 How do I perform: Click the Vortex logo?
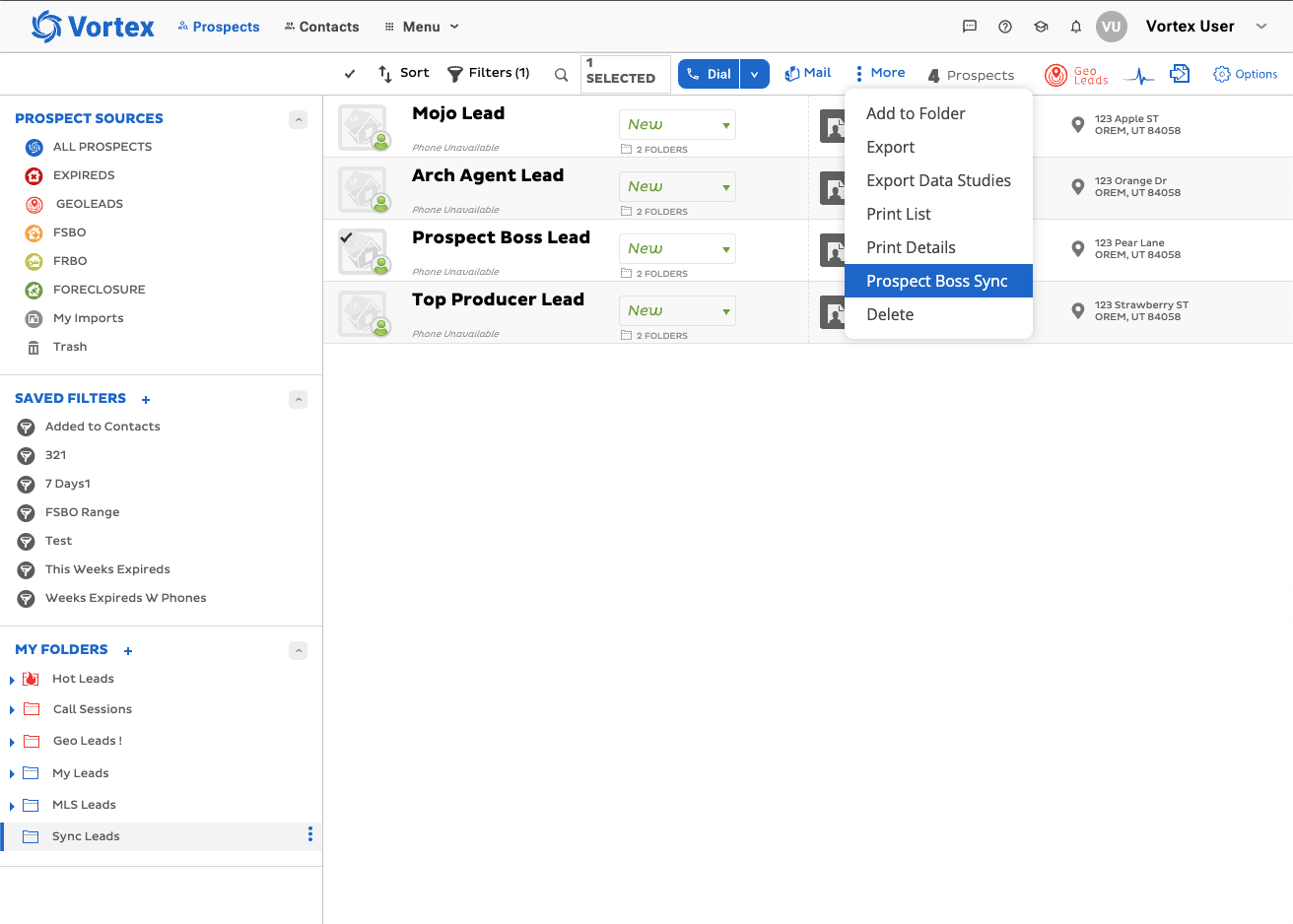pos(93,27)
